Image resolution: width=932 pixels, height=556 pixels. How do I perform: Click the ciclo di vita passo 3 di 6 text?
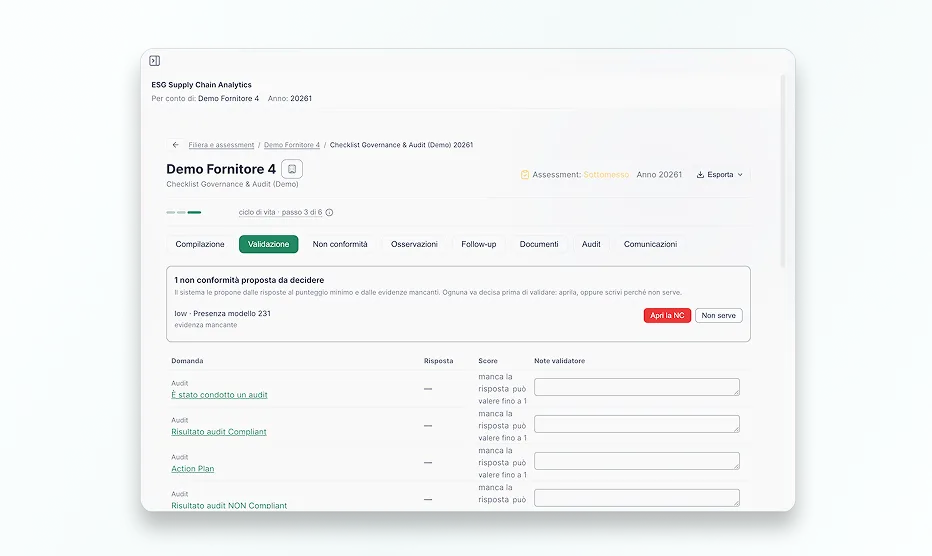[281, 212]
